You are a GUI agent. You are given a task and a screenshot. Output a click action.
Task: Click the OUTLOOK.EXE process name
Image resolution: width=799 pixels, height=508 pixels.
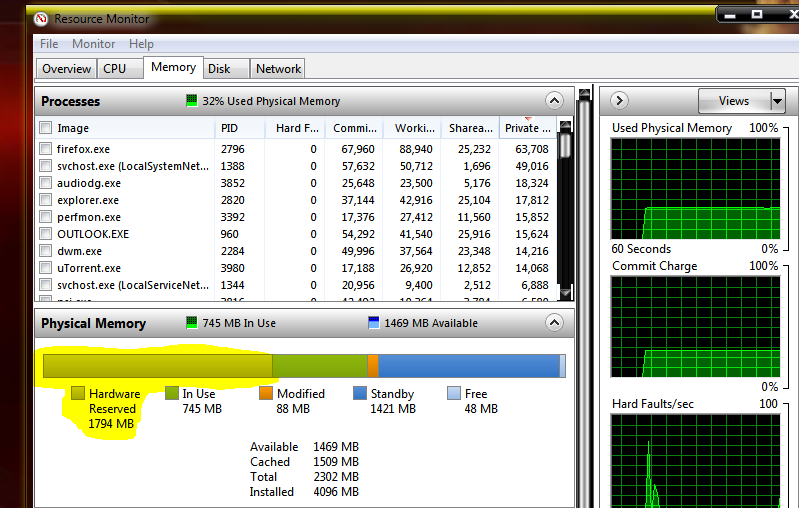[93, 234]
